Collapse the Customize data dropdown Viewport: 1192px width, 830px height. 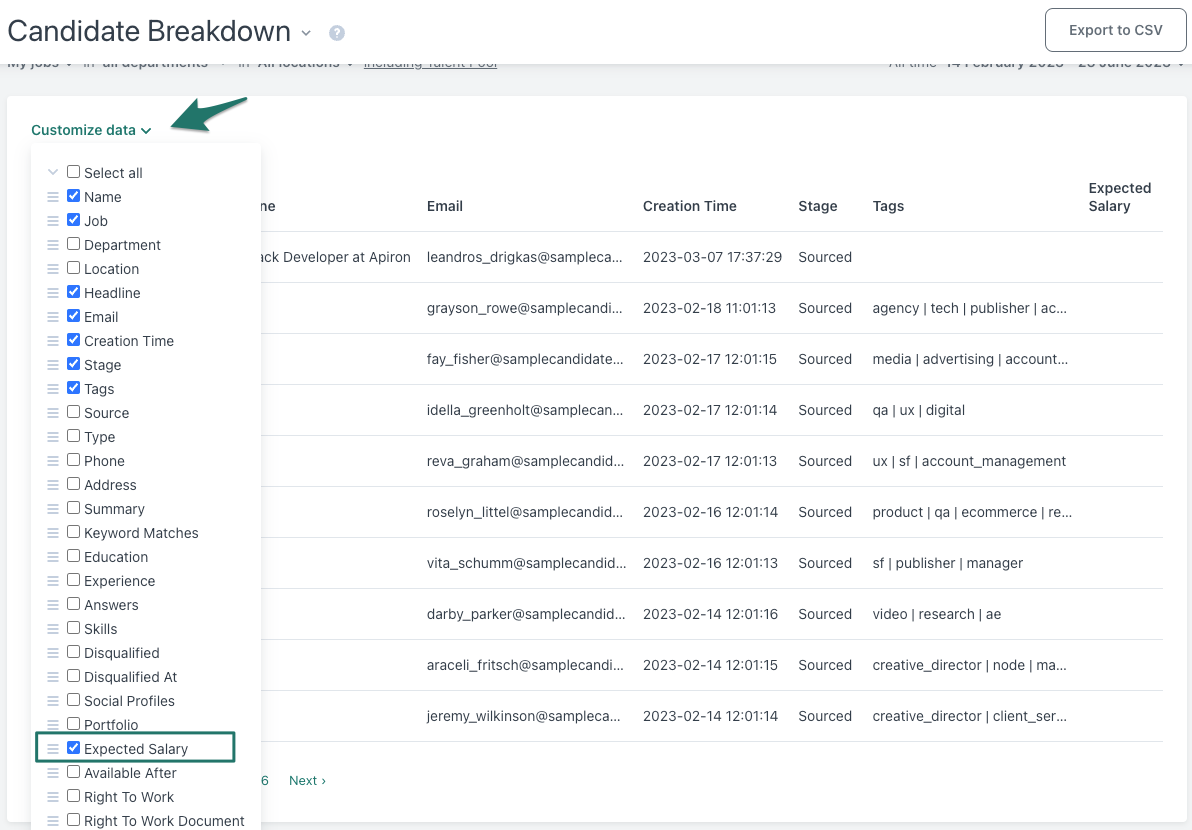tap(91, 131)
